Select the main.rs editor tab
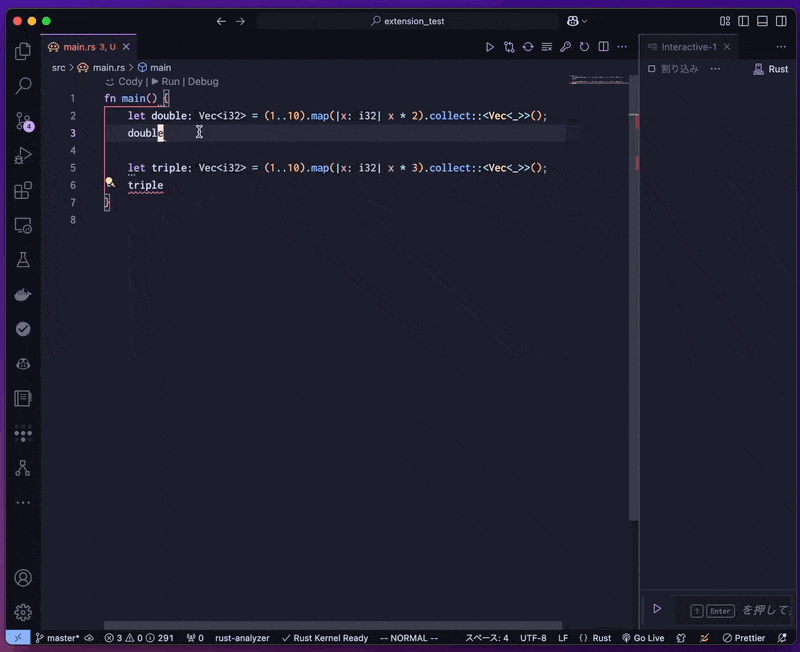800x652 pixels. (89, 47)
